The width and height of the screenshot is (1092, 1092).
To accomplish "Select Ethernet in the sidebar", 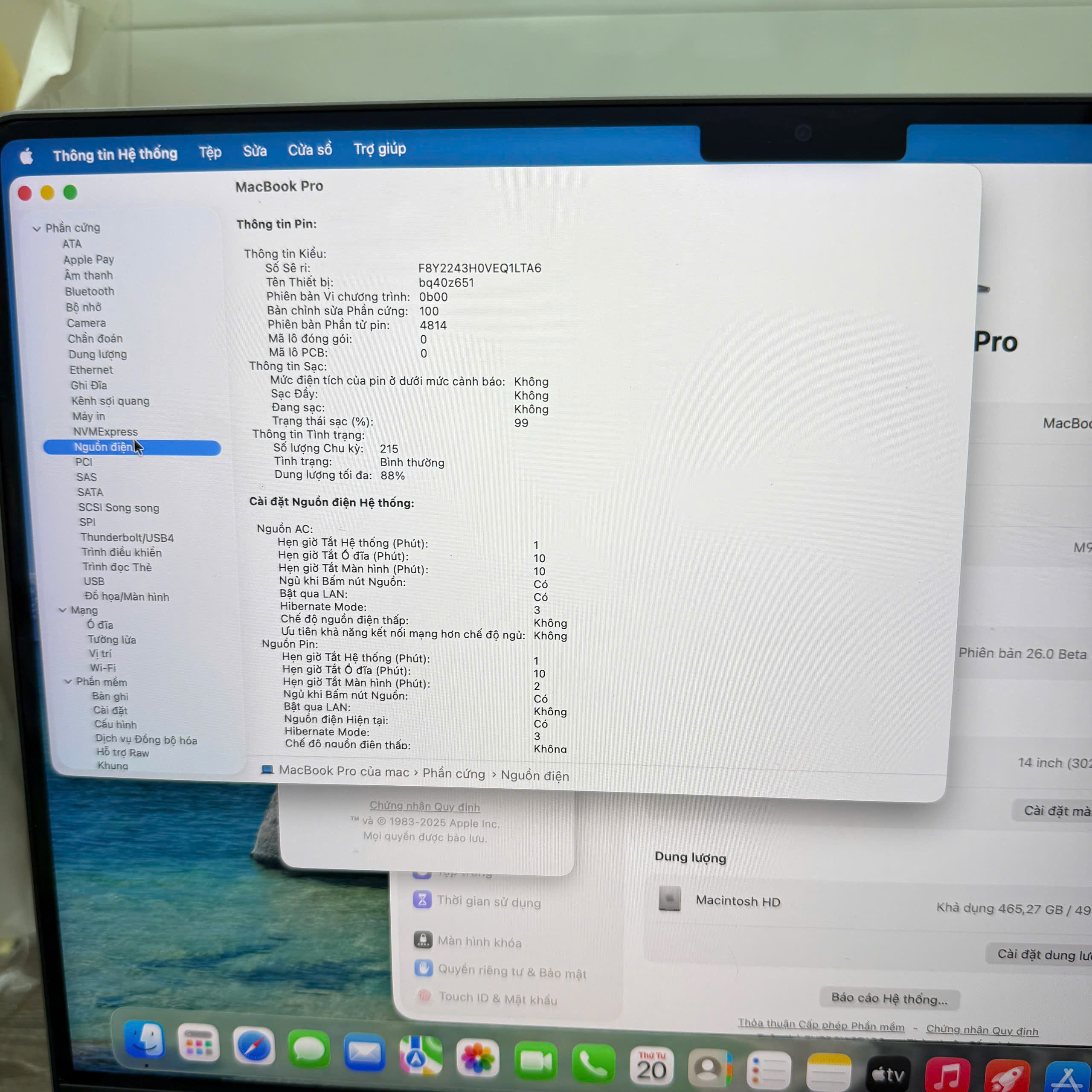I will [x=91, y=370].
